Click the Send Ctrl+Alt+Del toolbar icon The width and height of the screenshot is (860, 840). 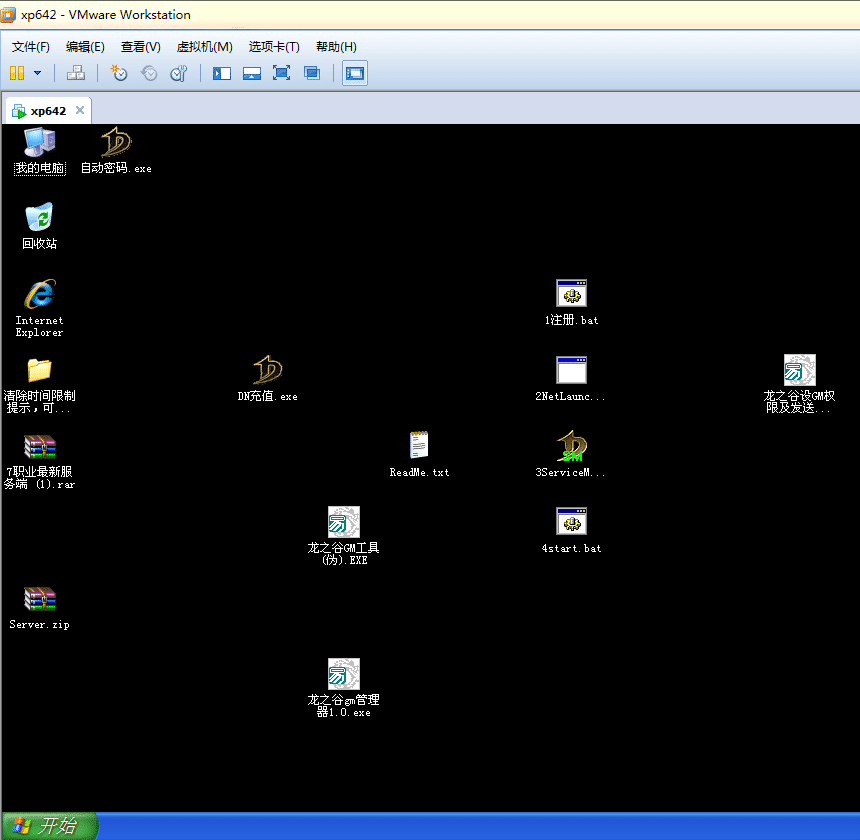[x=76, y=73]
